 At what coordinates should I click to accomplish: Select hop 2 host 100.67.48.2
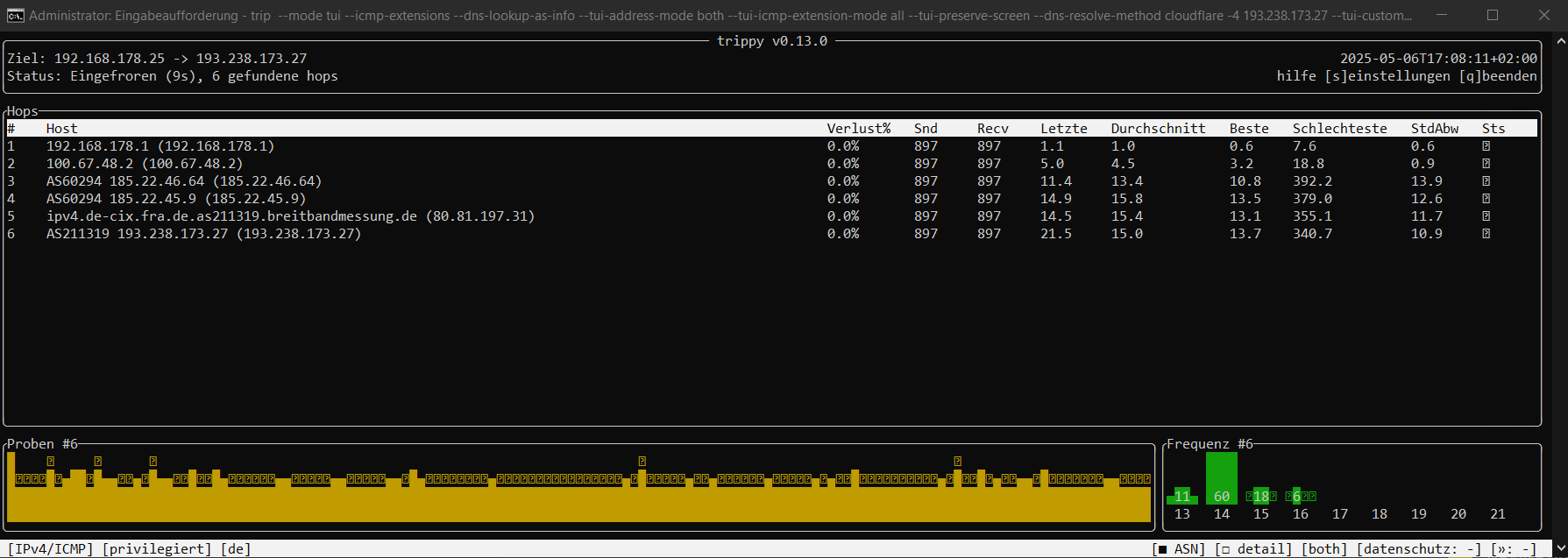[x=145, y=164]
